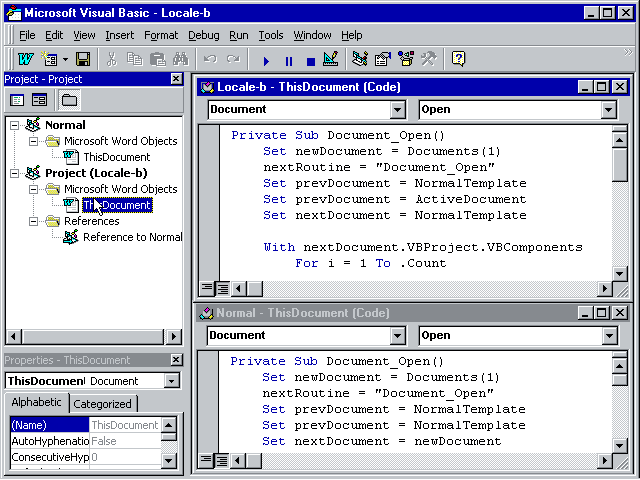Click the View Code button in Project panel
640x480 pixels.
(x=17, y=100)
